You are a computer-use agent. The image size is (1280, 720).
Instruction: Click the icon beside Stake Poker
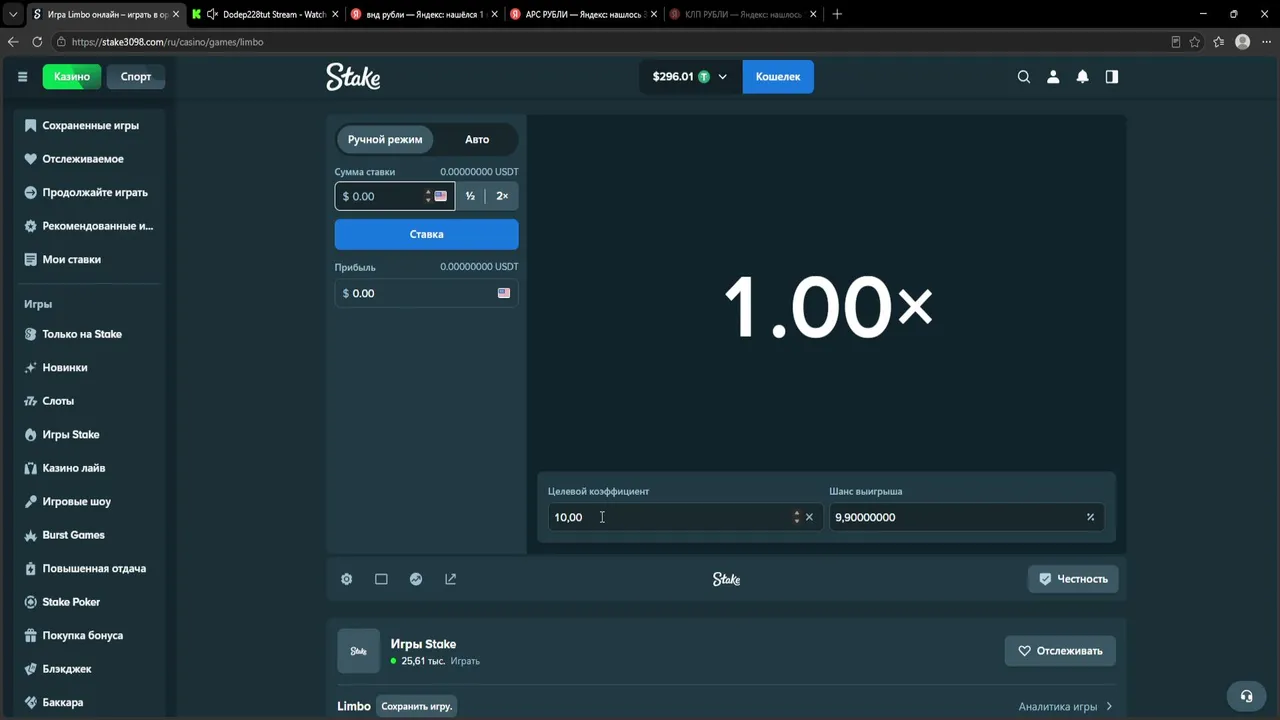[x=30, y=602]
